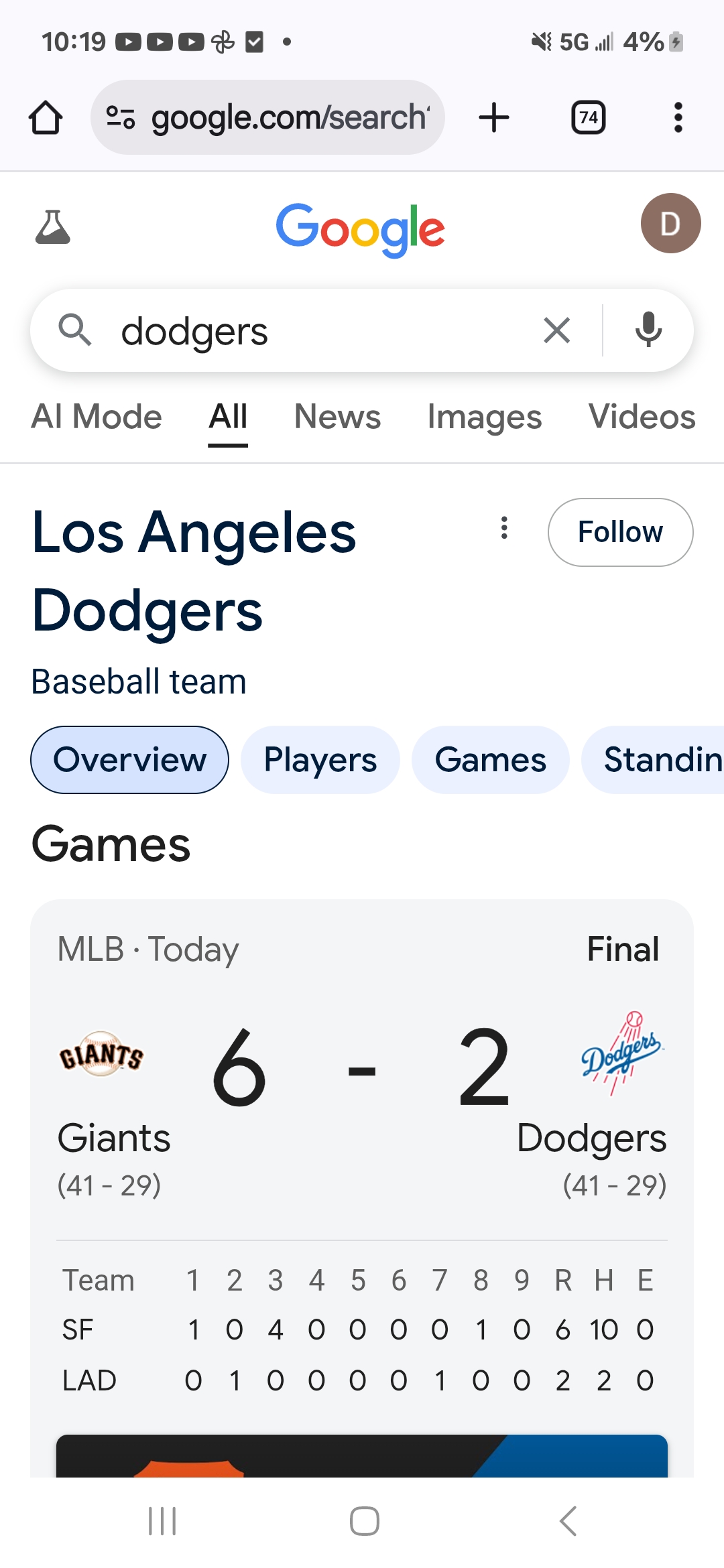The image size is (724, 1568).
Task: Click the dodgers search input field
Action: (x=322, y=332)
